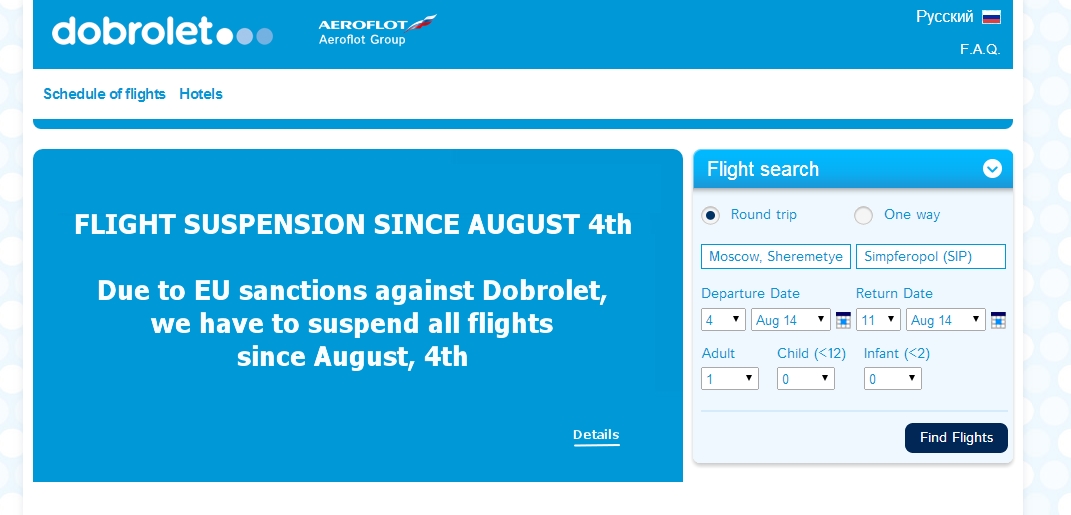Collapse the Flight search panel chevron
The width and height of the screenshot is (1071, 515).
(x=992, y=169)
